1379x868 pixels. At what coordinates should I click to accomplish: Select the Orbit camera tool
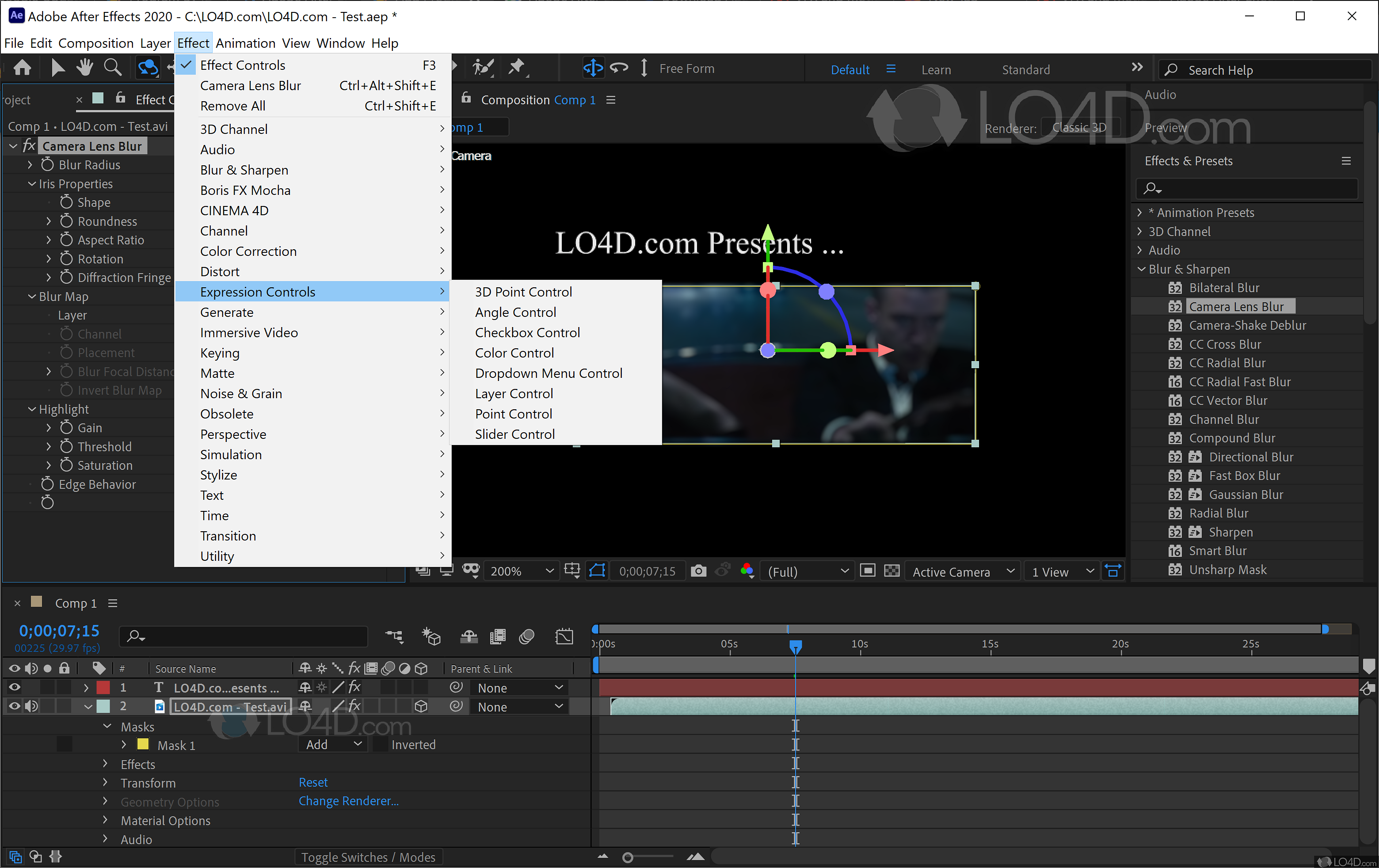click(x=148, y=68)
